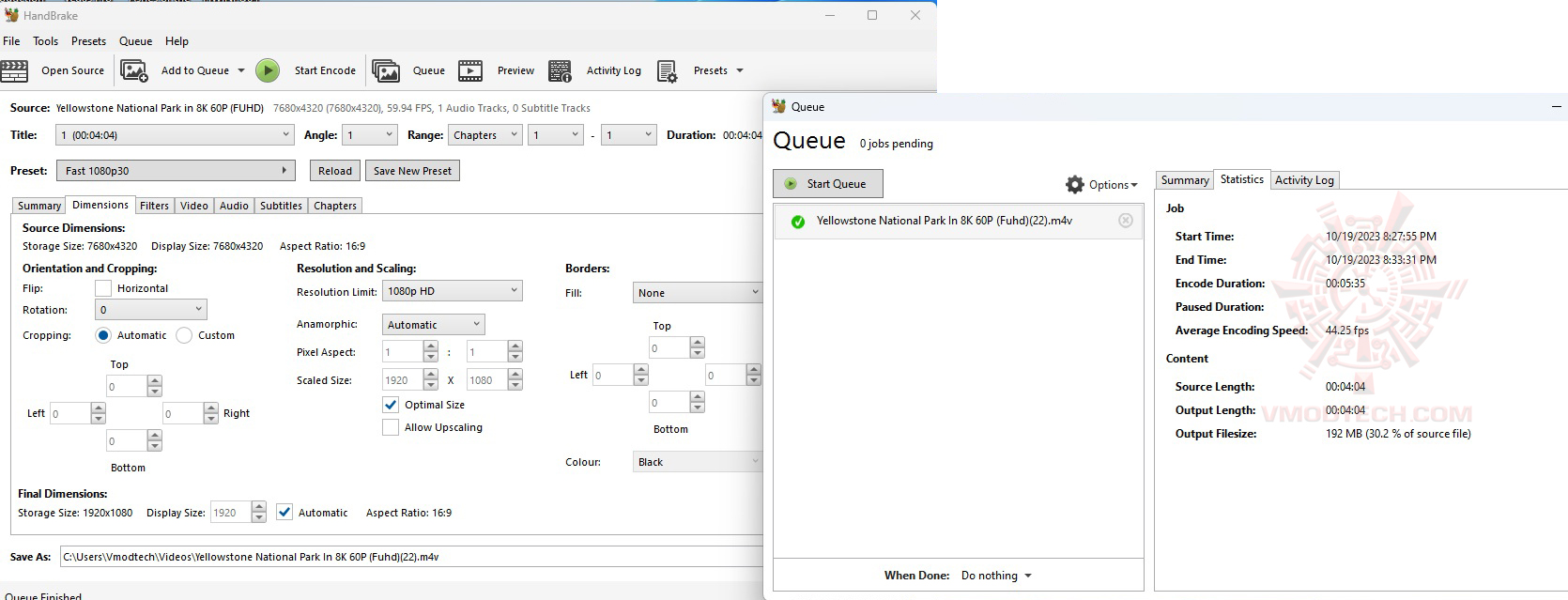Viewport: 1568px width, 600px height.
Task: Click the HandBrake app logo in the title bar
Action: pyautogui.click(x=11, y=15)
